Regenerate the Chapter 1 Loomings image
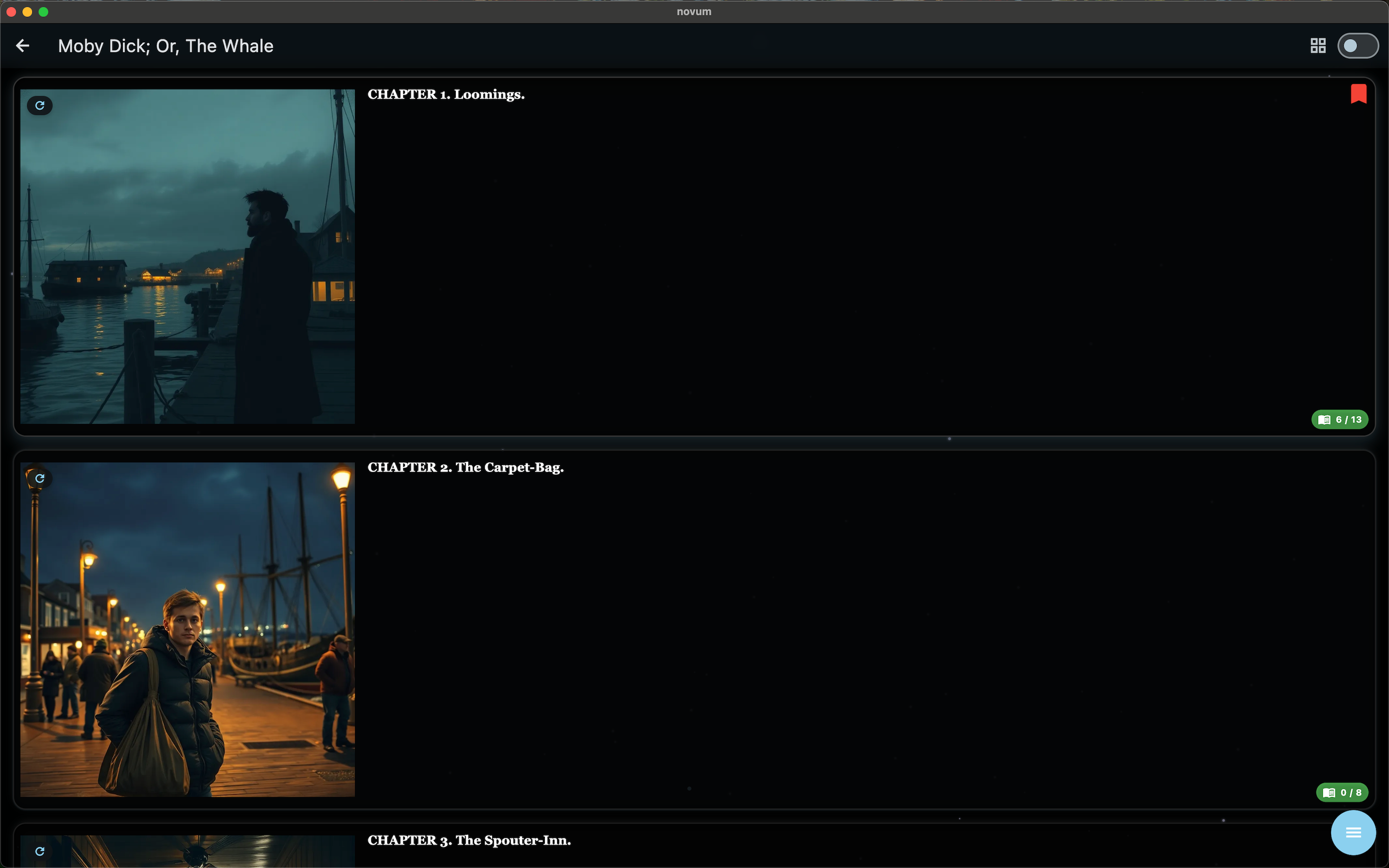This screenshot has width=1389, height=868. [x=40, y=106]
